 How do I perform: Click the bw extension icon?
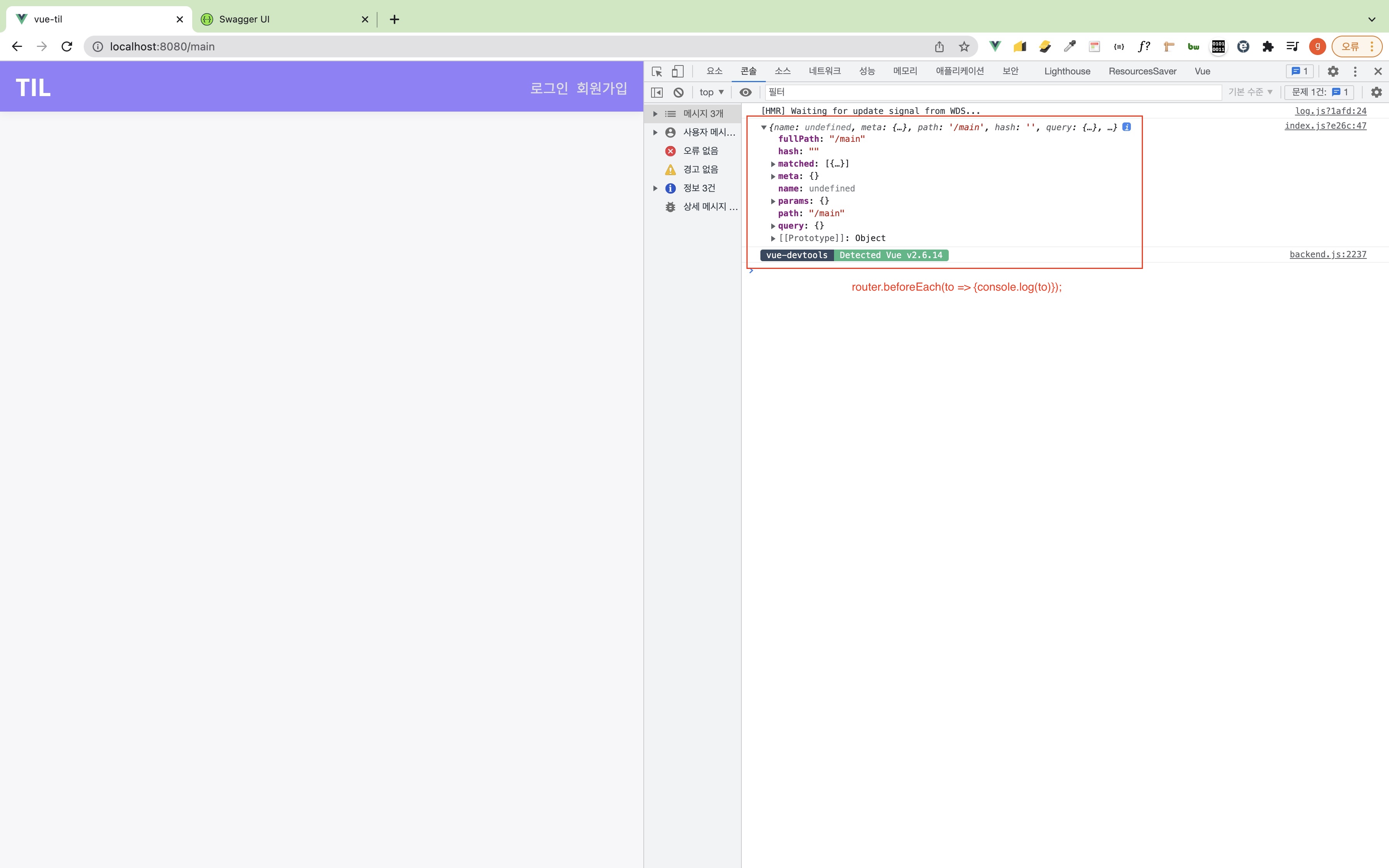tap(1193, 46)
